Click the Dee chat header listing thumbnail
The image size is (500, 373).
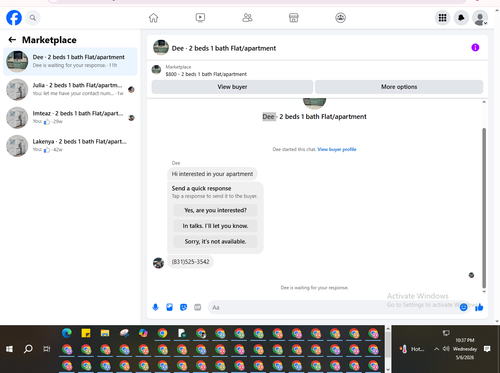[x=161, y=48]
